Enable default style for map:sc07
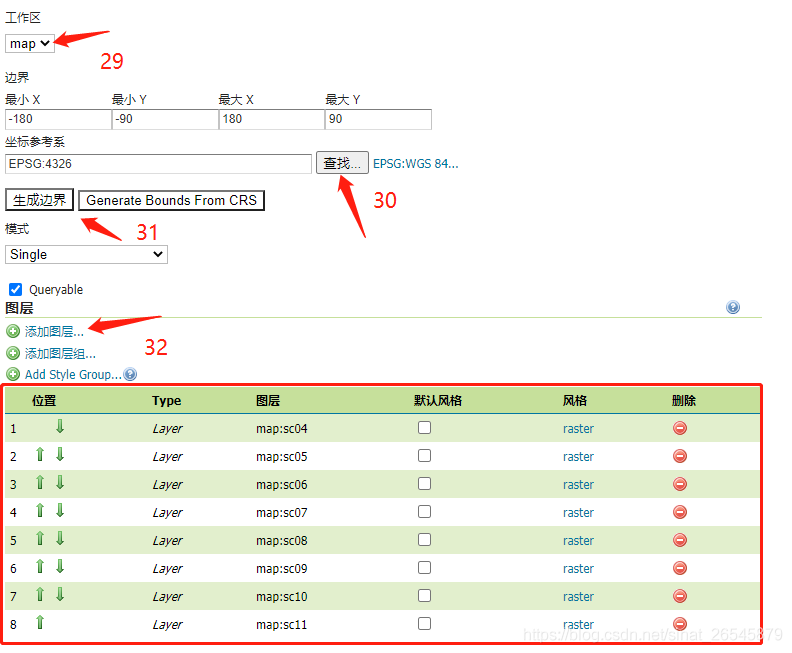792x653 pixels. click(424, 512)
